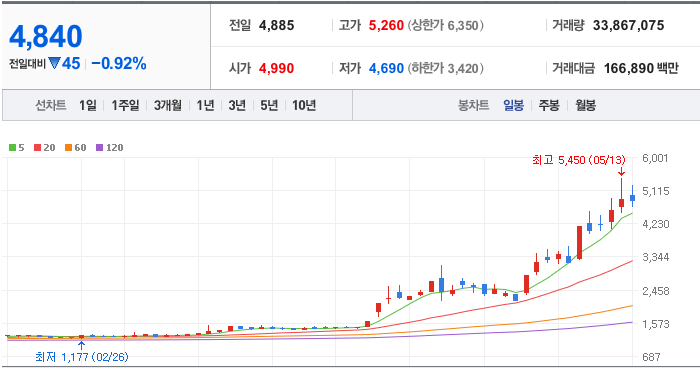Click the red 20-day moving average swatch
Image resolution: width=700 pixels, height=370 pixels.
point(38,148)
